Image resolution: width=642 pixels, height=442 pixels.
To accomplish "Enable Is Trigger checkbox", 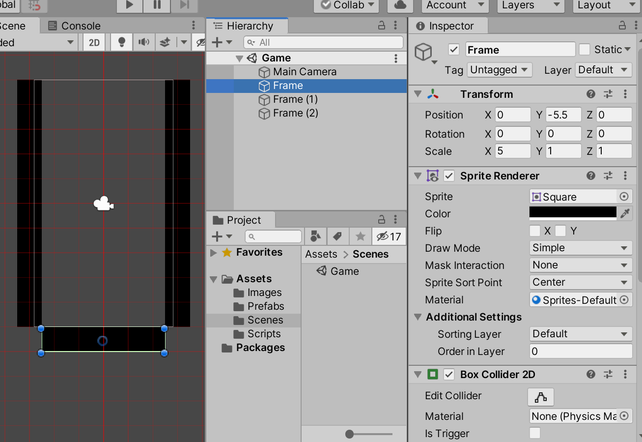I will 535,433.
